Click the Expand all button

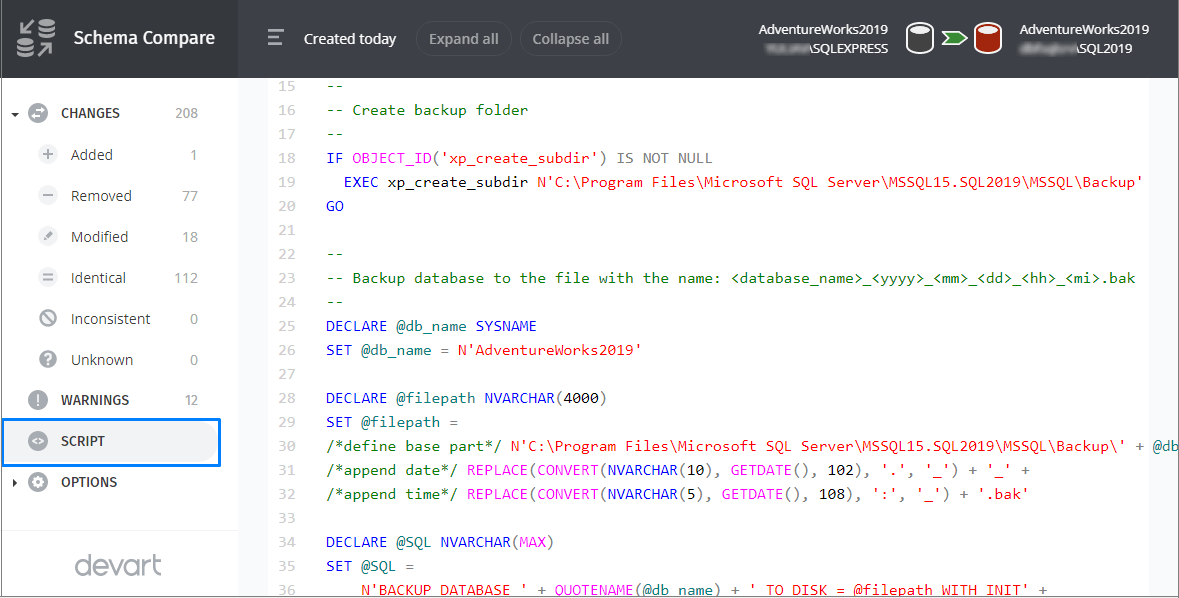pyautogui.click(x=463, y=38)
